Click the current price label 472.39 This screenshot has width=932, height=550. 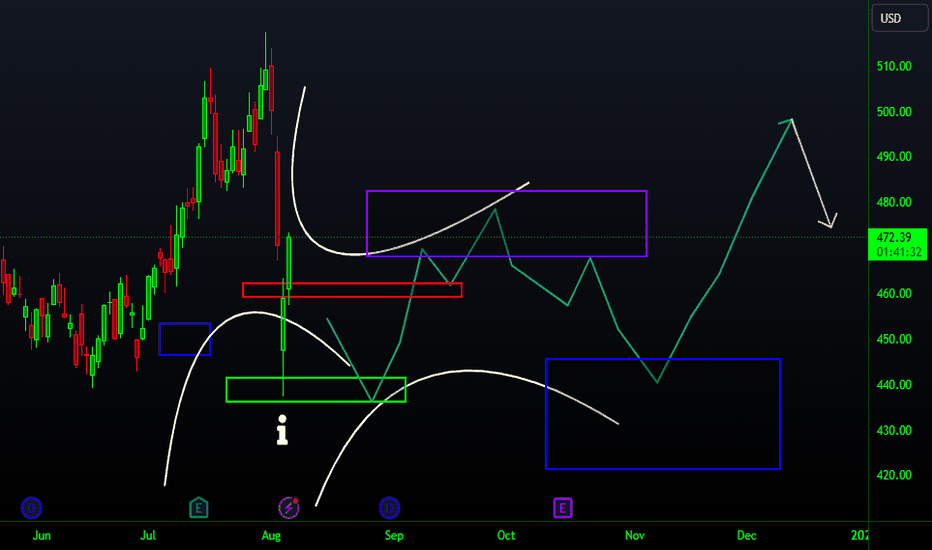[893, 237]
